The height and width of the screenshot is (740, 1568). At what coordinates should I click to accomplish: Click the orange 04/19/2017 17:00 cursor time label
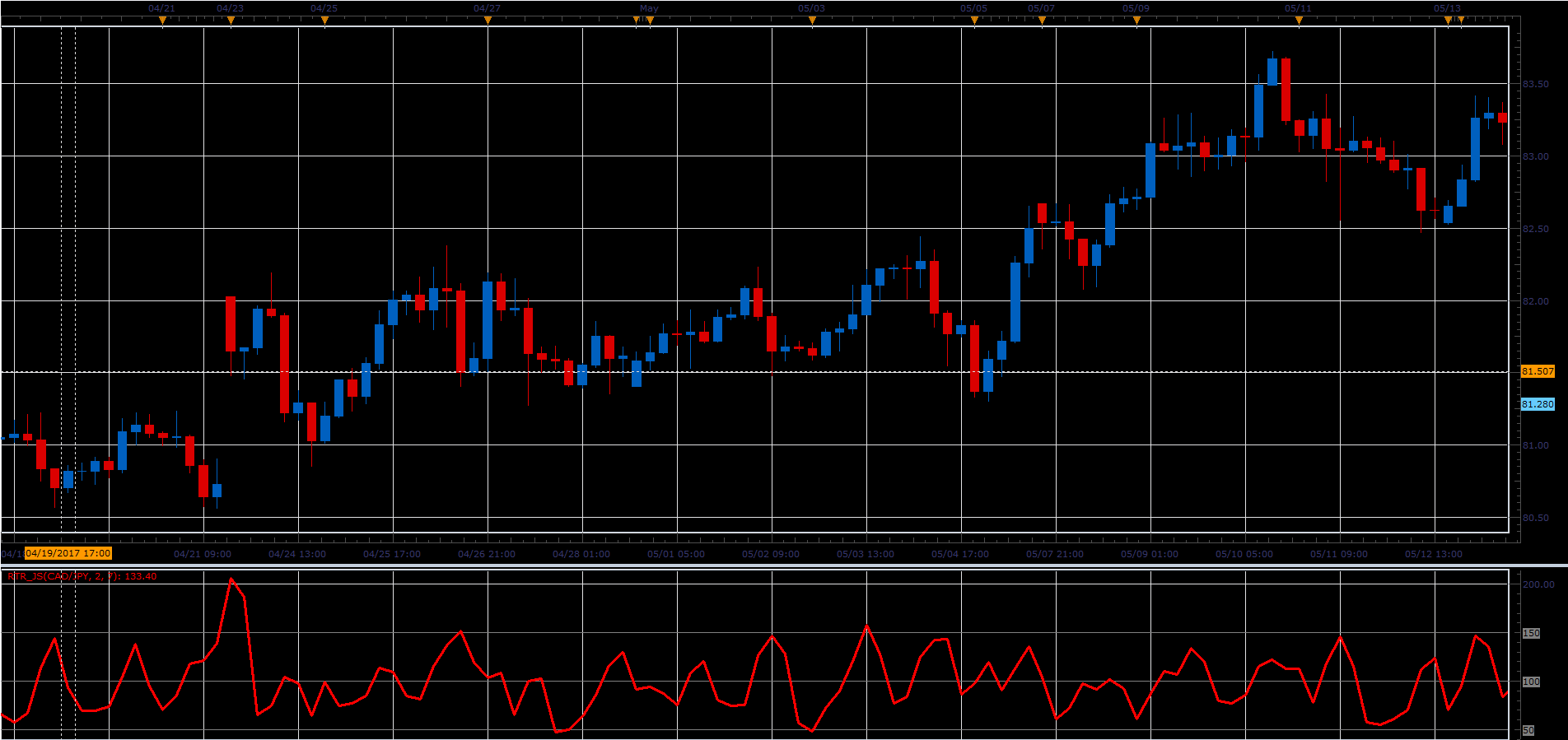(68, 553)
